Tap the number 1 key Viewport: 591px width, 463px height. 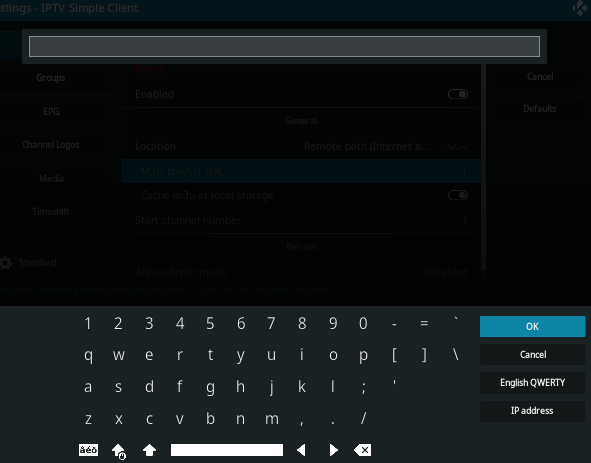[x=88, y=323]
